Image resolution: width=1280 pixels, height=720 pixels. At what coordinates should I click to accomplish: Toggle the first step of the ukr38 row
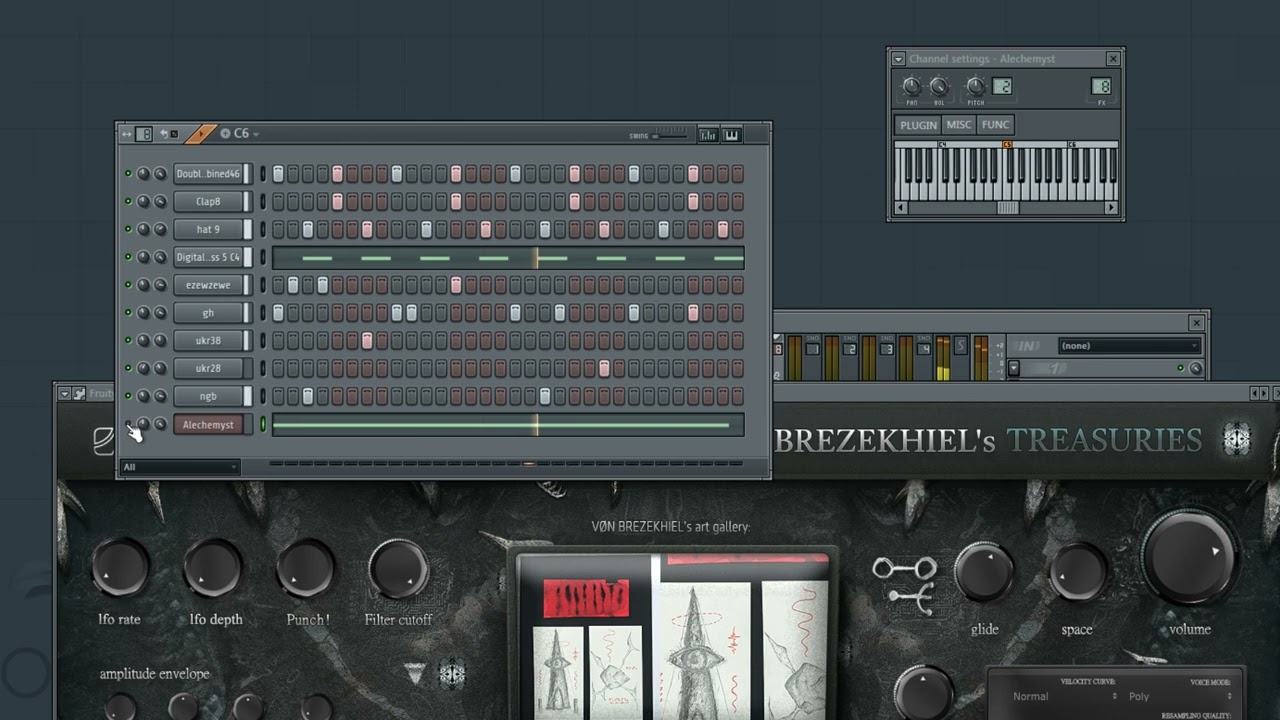(278, 341)
